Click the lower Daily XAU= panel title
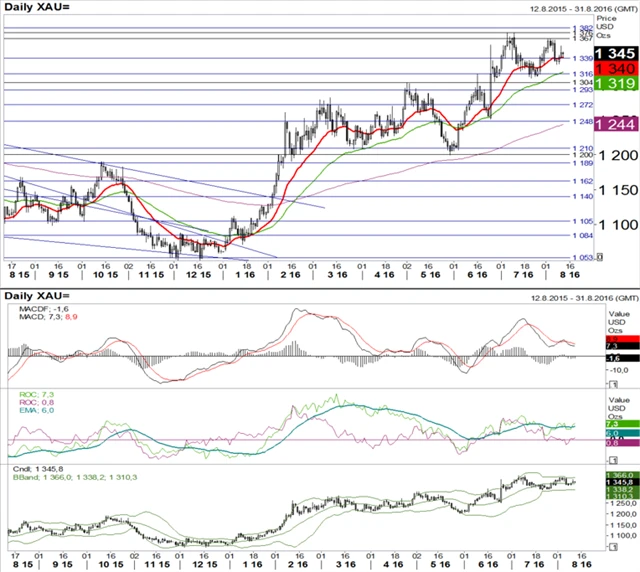Viewport: 640px width, 572px height. 36,297
